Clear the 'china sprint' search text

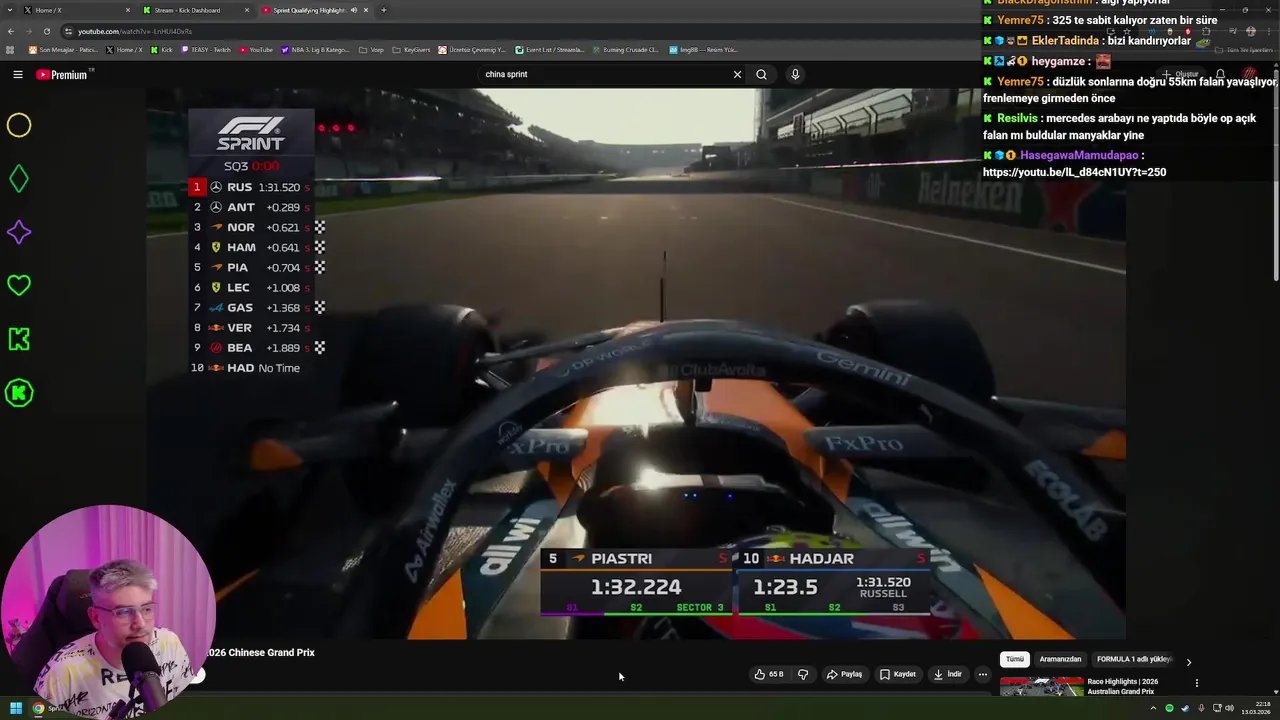click(737, 74)
